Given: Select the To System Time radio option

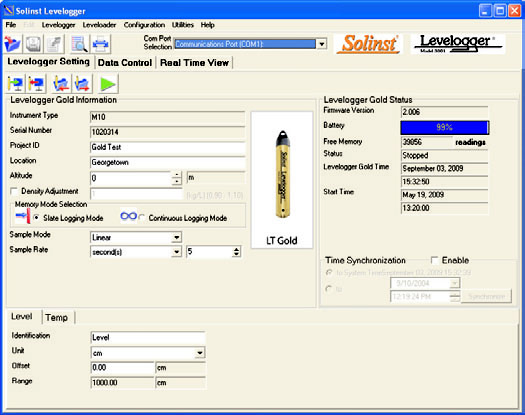Looking at the screenshot, I should pos(329,272).
